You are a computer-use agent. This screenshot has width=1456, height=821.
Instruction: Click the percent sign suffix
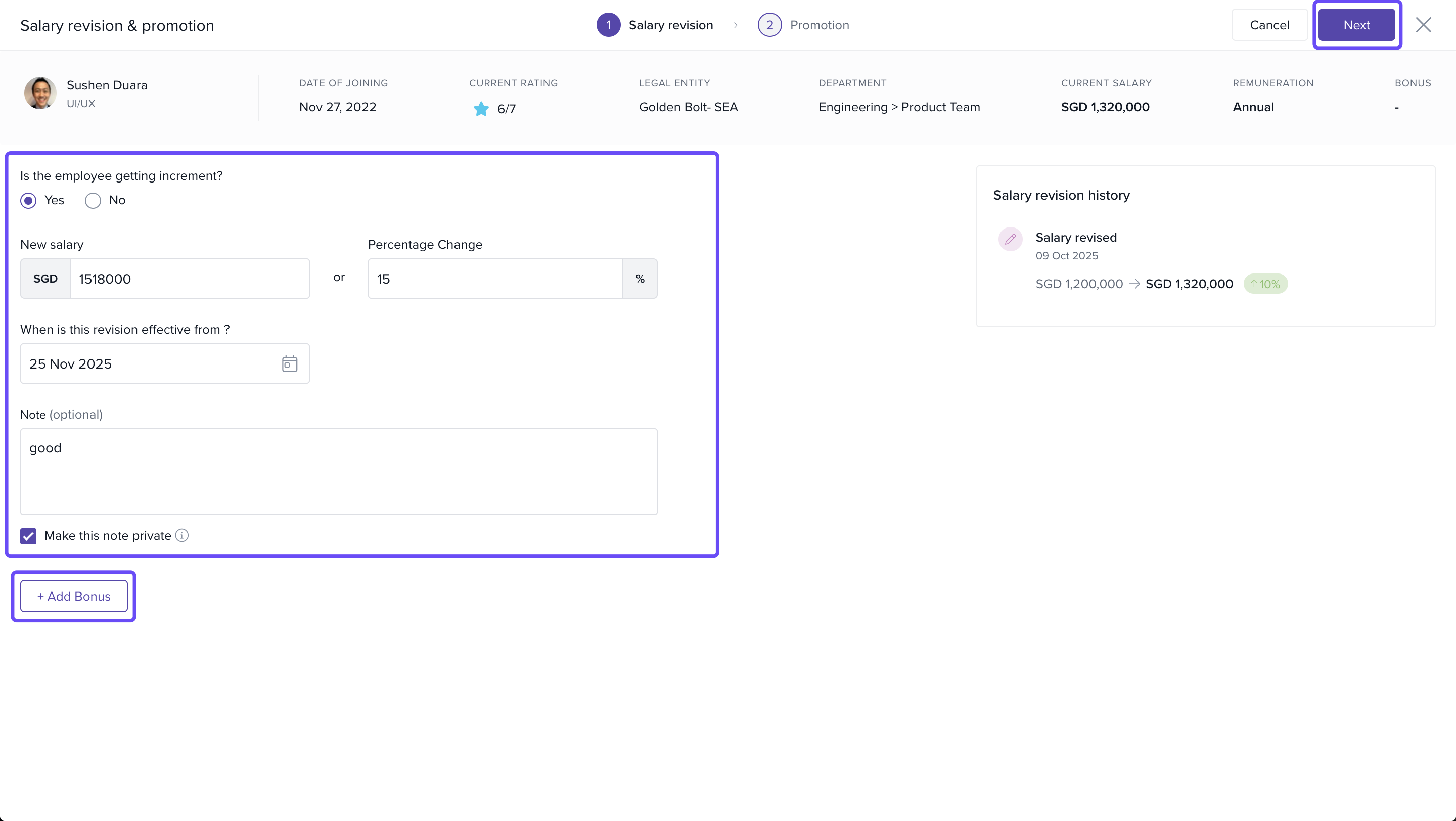[639, 279]
